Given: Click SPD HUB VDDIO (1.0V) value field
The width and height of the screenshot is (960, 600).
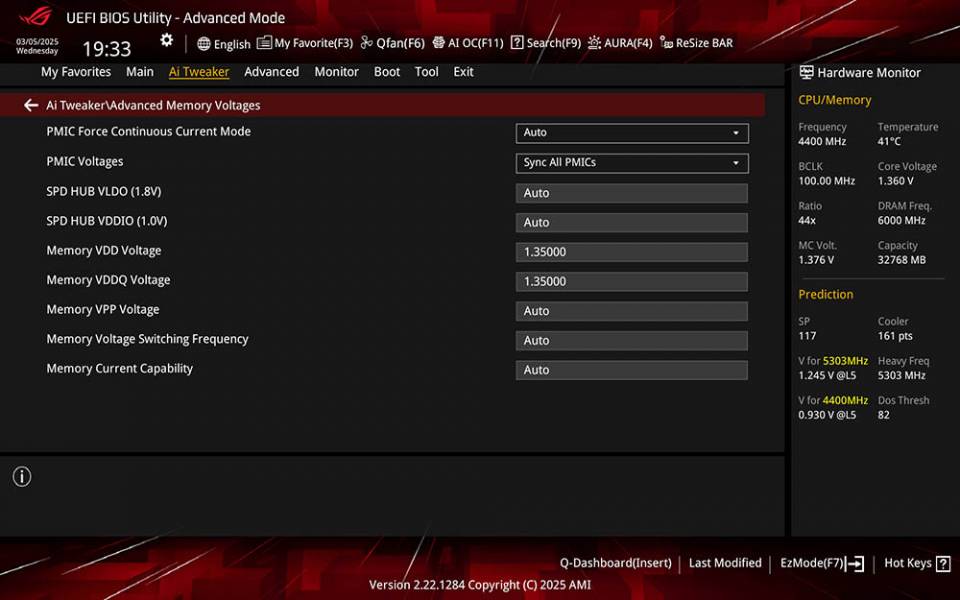Looking at the screenshot, I should click(632, 222).
